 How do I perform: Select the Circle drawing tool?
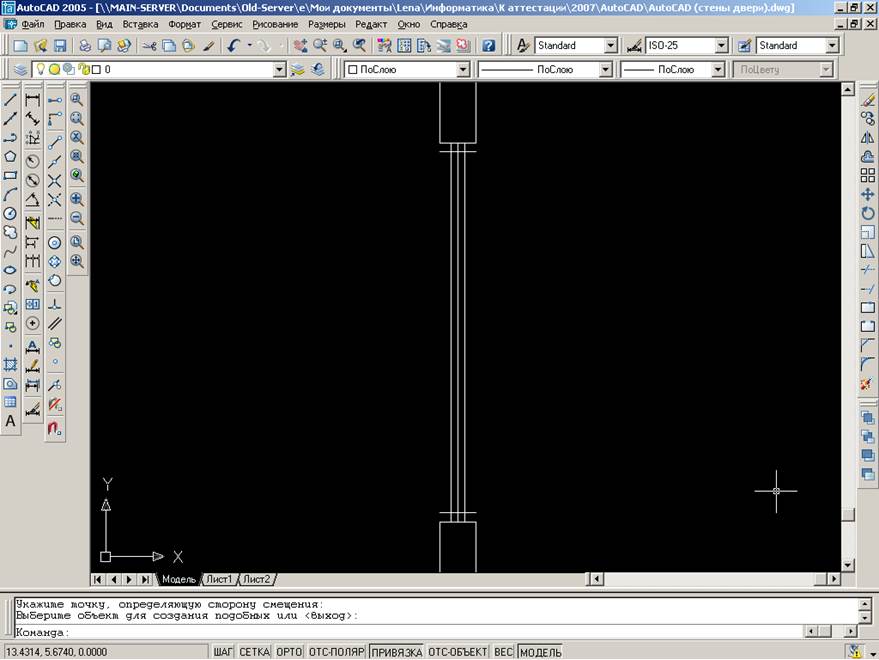click(x=10, y=213)
